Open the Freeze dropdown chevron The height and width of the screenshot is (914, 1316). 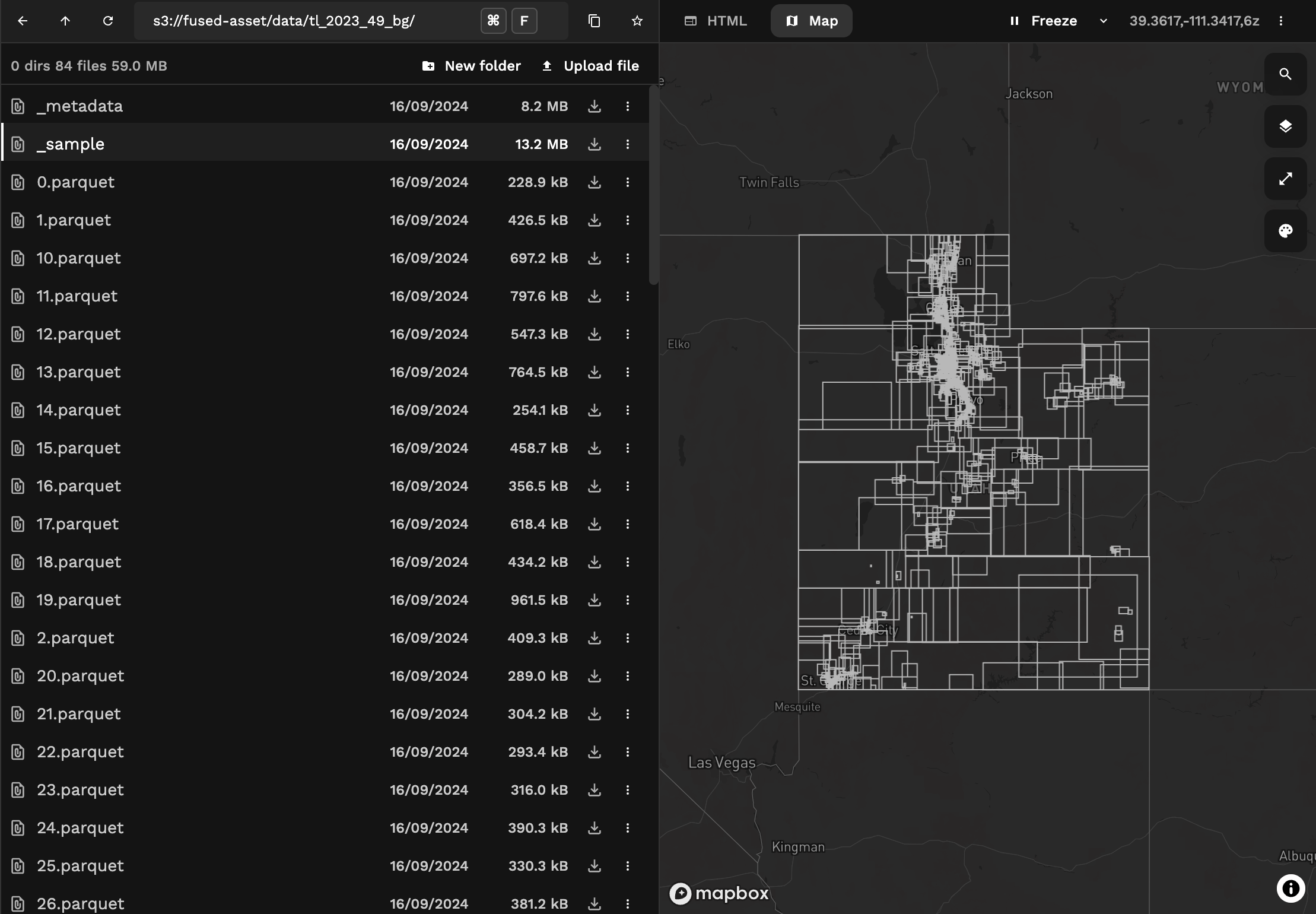pos(1103,21)
